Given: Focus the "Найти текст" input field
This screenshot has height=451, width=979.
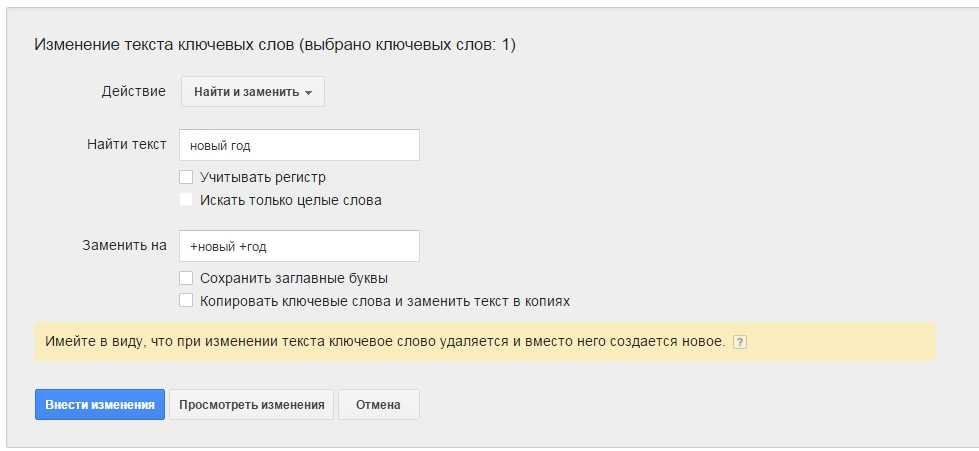Looking at the screenshot, I should [298, 145].
